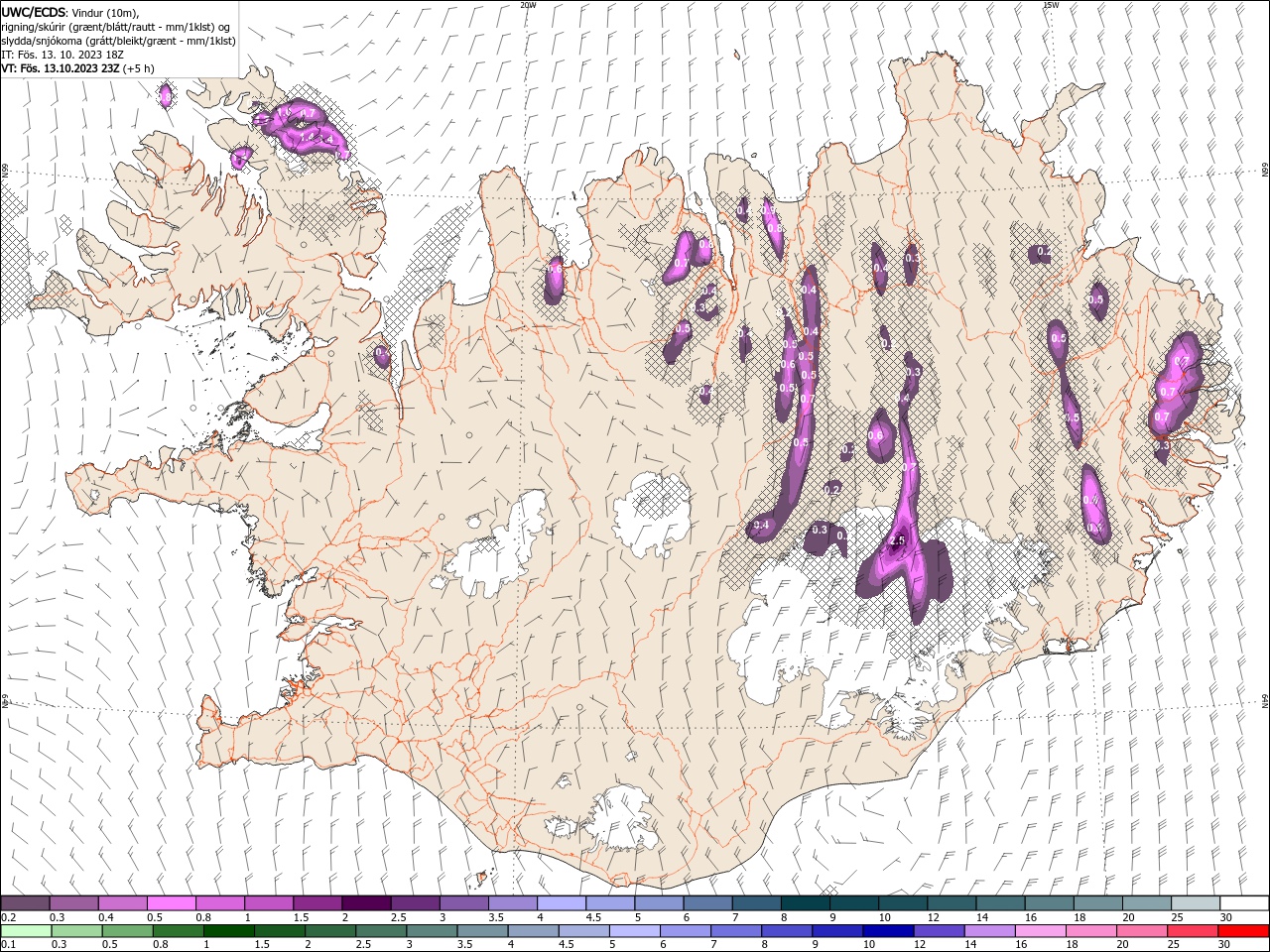Click the 0.1 label in the green legend row
Image resolution: width=1270 pixels, height=952 pixels.
[x=7, y=944]
